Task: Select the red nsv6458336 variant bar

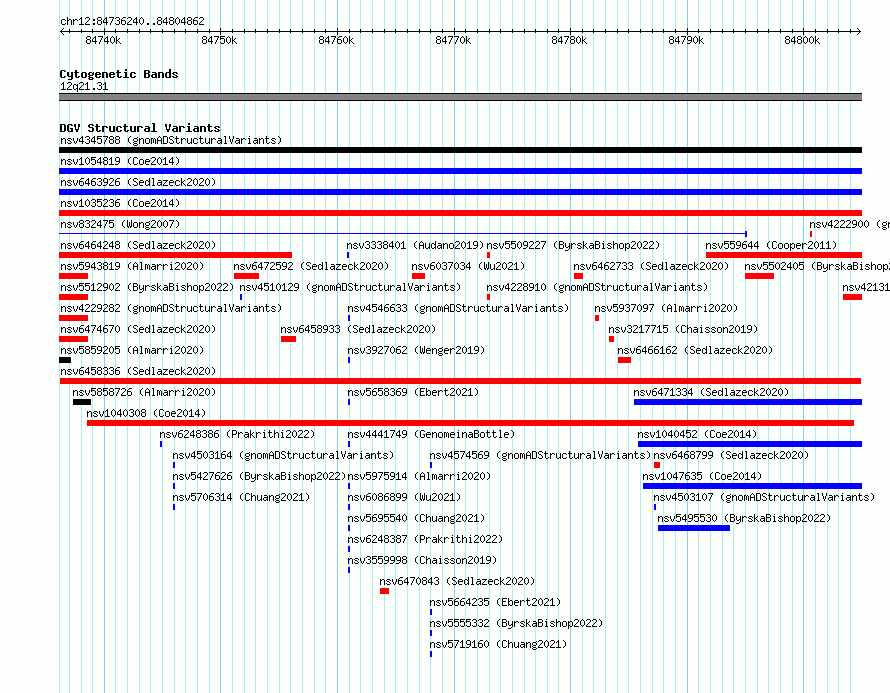Action: point(460,381)
